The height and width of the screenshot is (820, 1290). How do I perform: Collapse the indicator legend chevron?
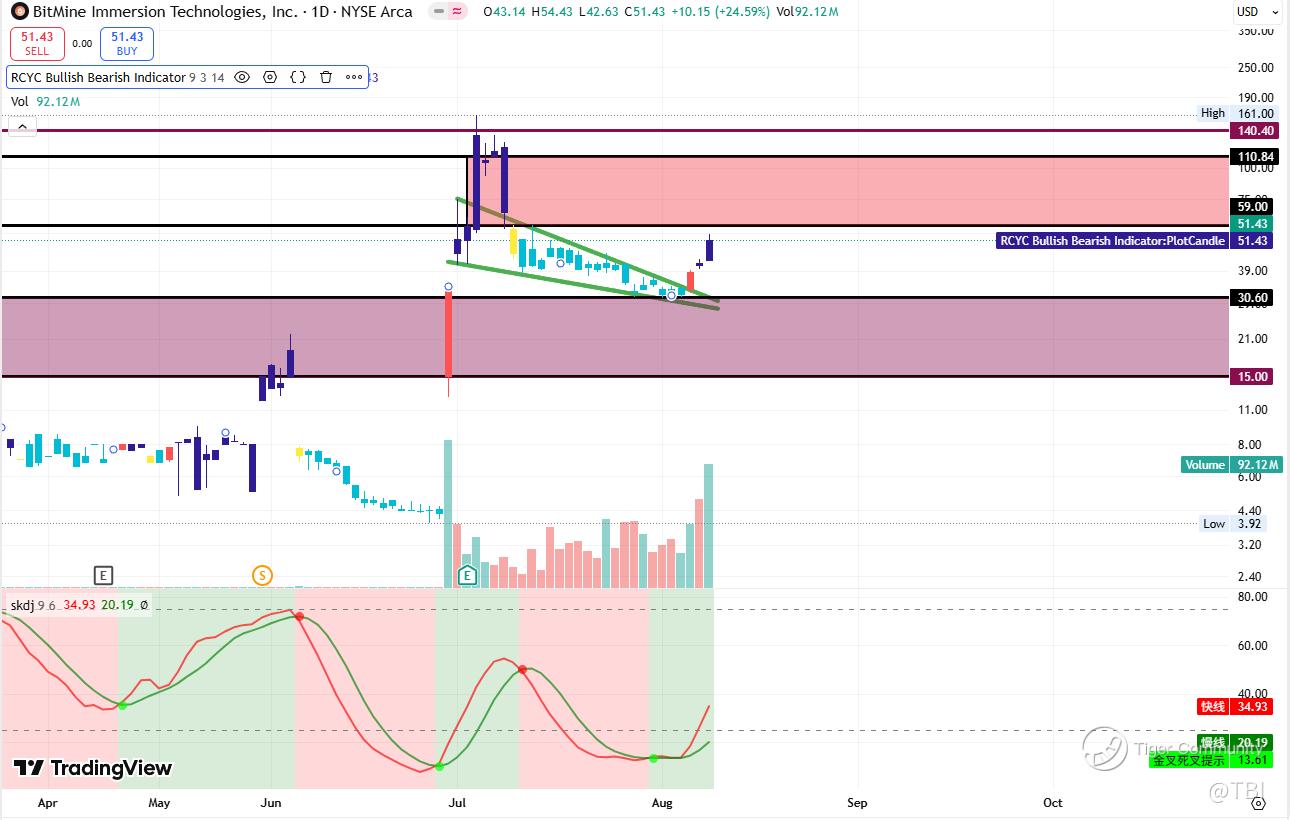click(x=22, y=126)
